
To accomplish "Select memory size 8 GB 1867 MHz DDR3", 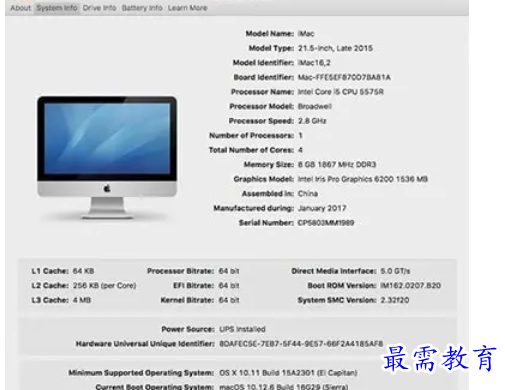I will 337,164.
